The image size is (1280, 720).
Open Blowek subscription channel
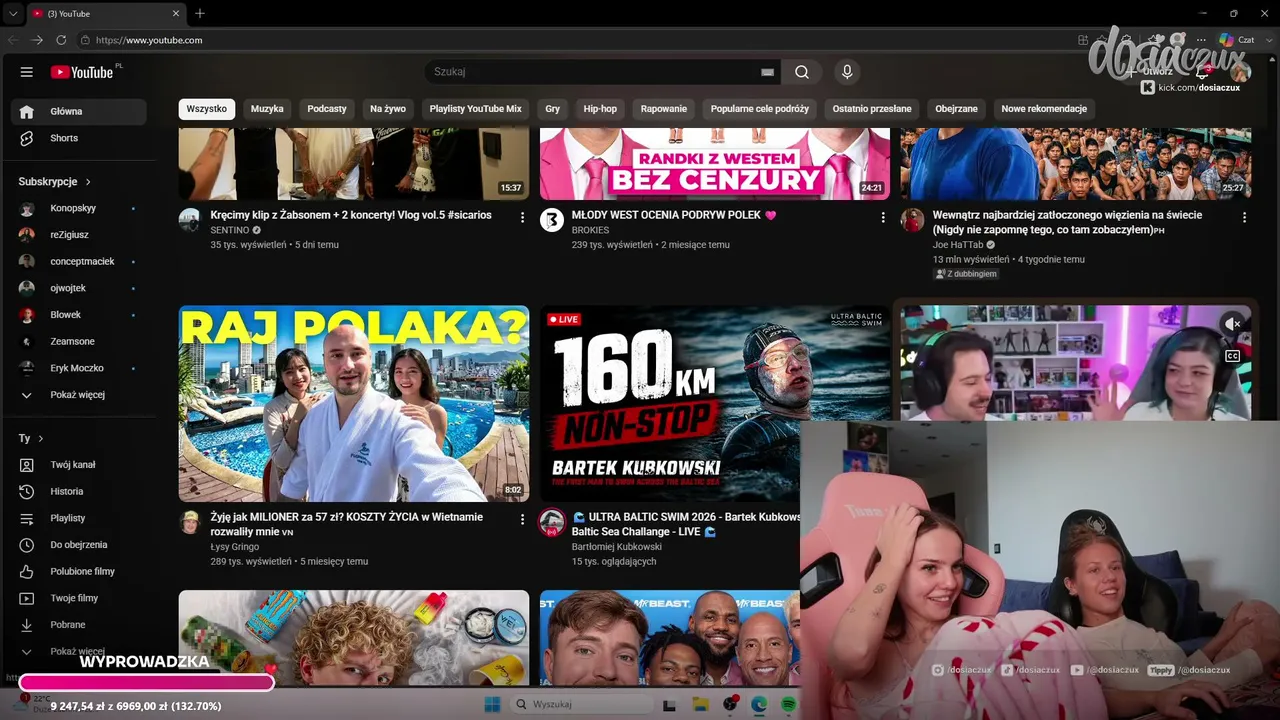click(78, 315)
